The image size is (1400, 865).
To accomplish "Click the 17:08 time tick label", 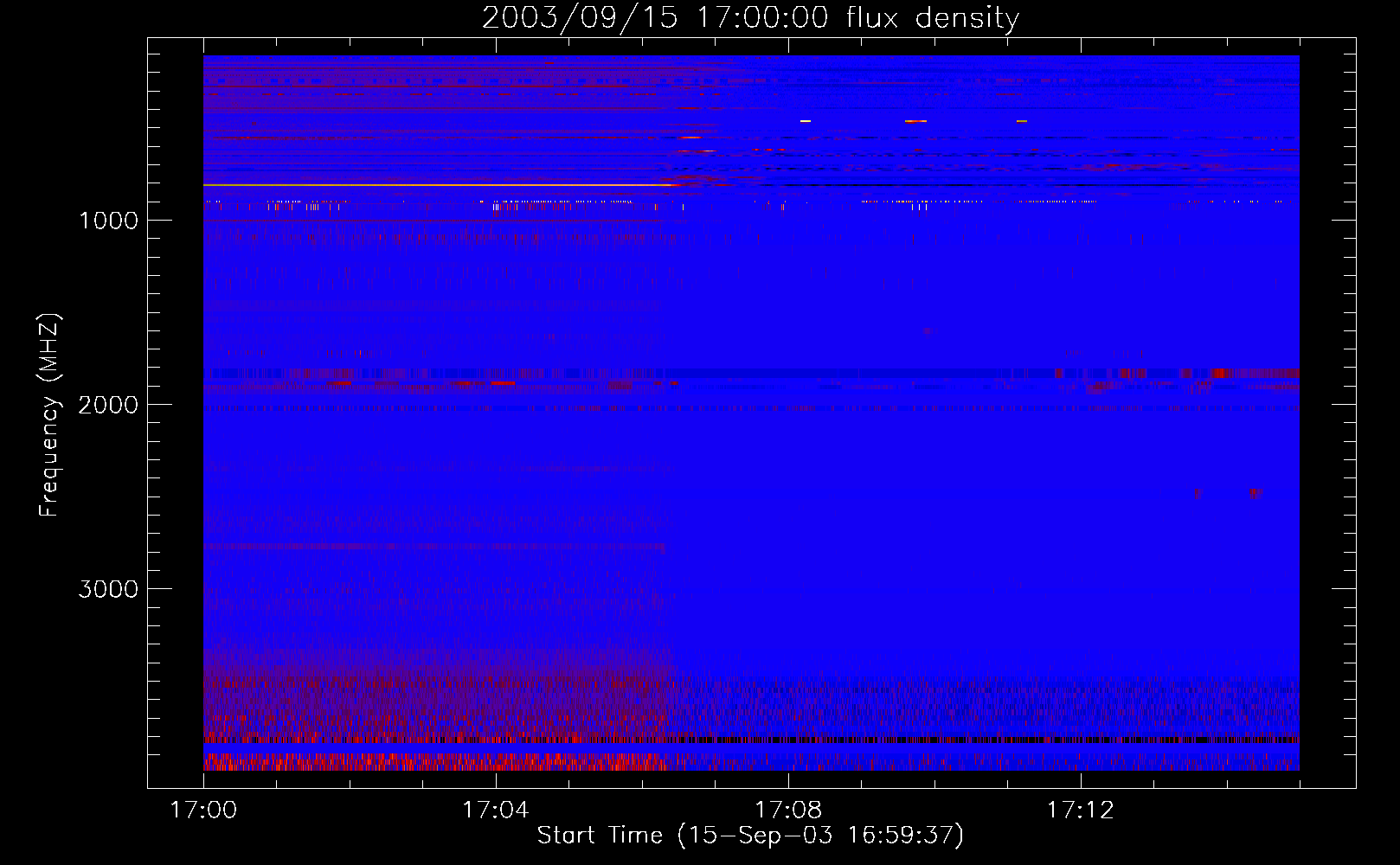I will 788,811.
